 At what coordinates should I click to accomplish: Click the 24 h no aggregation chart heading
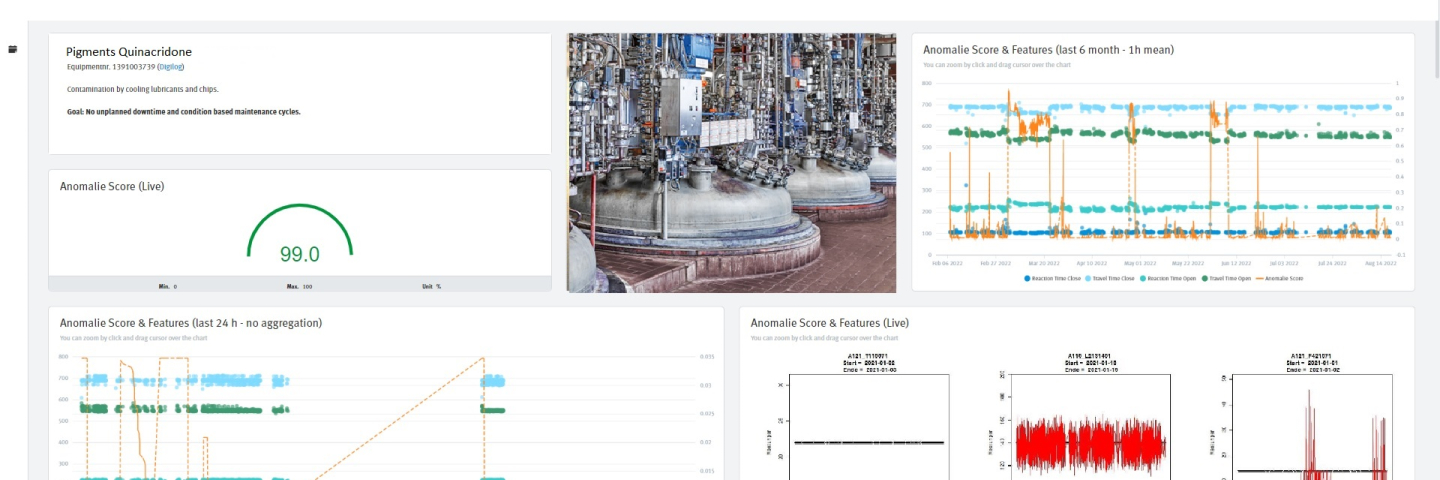pos(190,323)
